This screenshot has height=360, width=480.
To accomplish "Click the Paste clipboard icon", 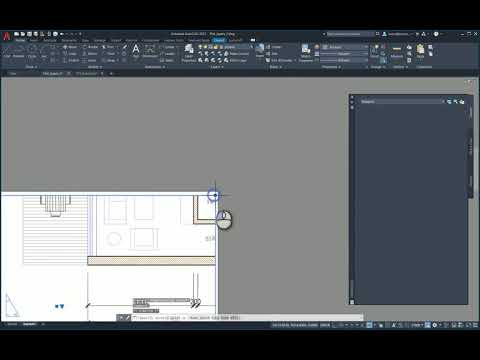I will point(420,51).
